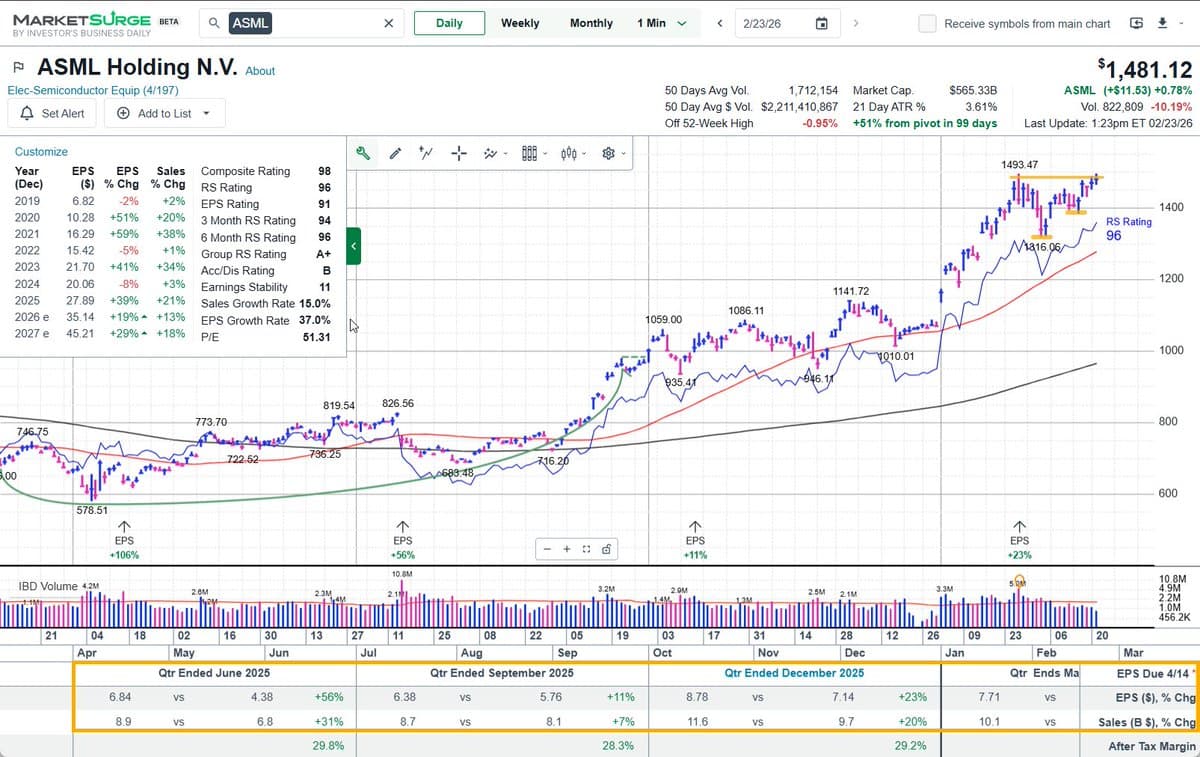This screenshot has width=1200, height=757.
Task: Click the Set Alert button
Action: tap(51, 113)
